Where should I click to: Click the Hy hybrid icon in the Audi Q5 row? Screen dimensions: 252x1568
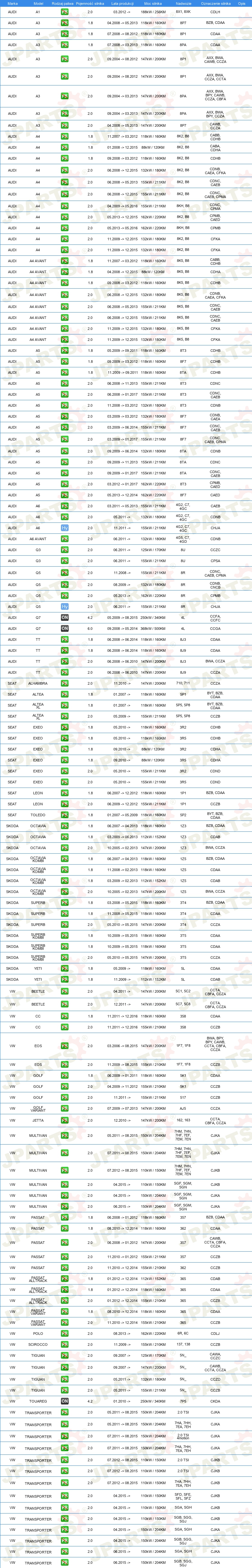(64, 606)
